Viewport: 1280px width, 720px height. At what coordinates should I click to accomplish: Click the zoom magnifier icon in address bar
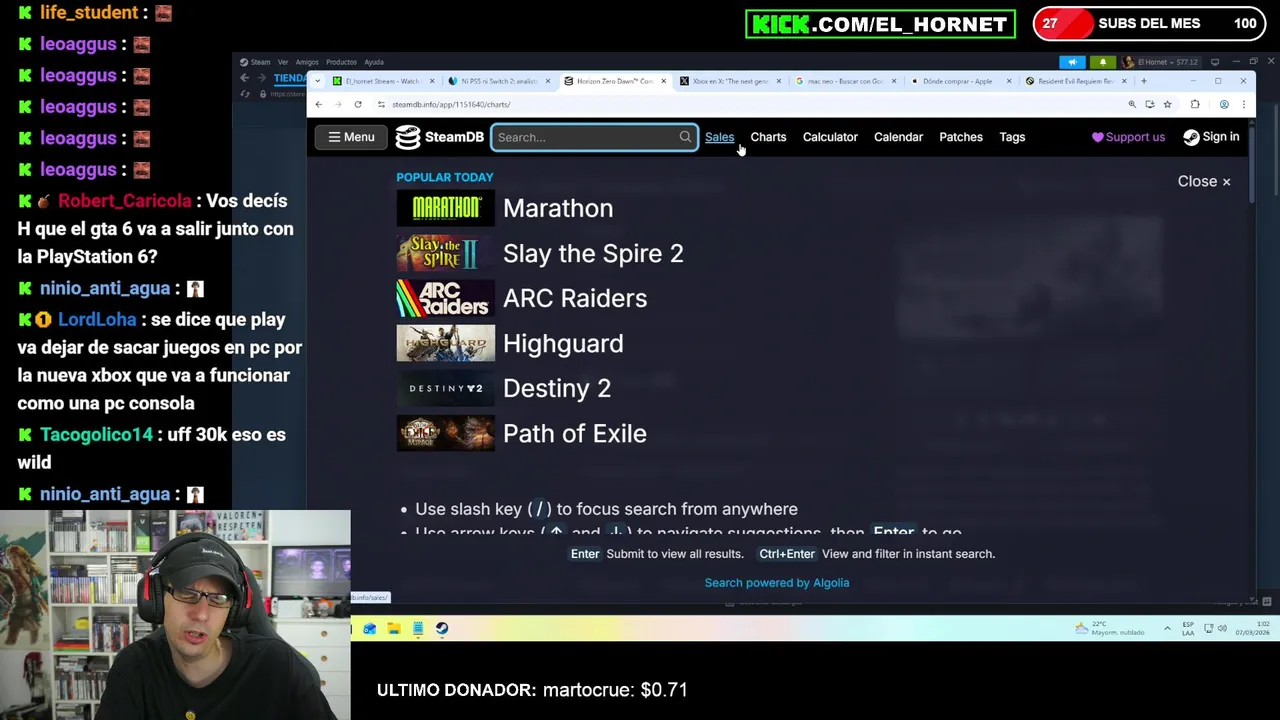click(x=1132, y=104)
